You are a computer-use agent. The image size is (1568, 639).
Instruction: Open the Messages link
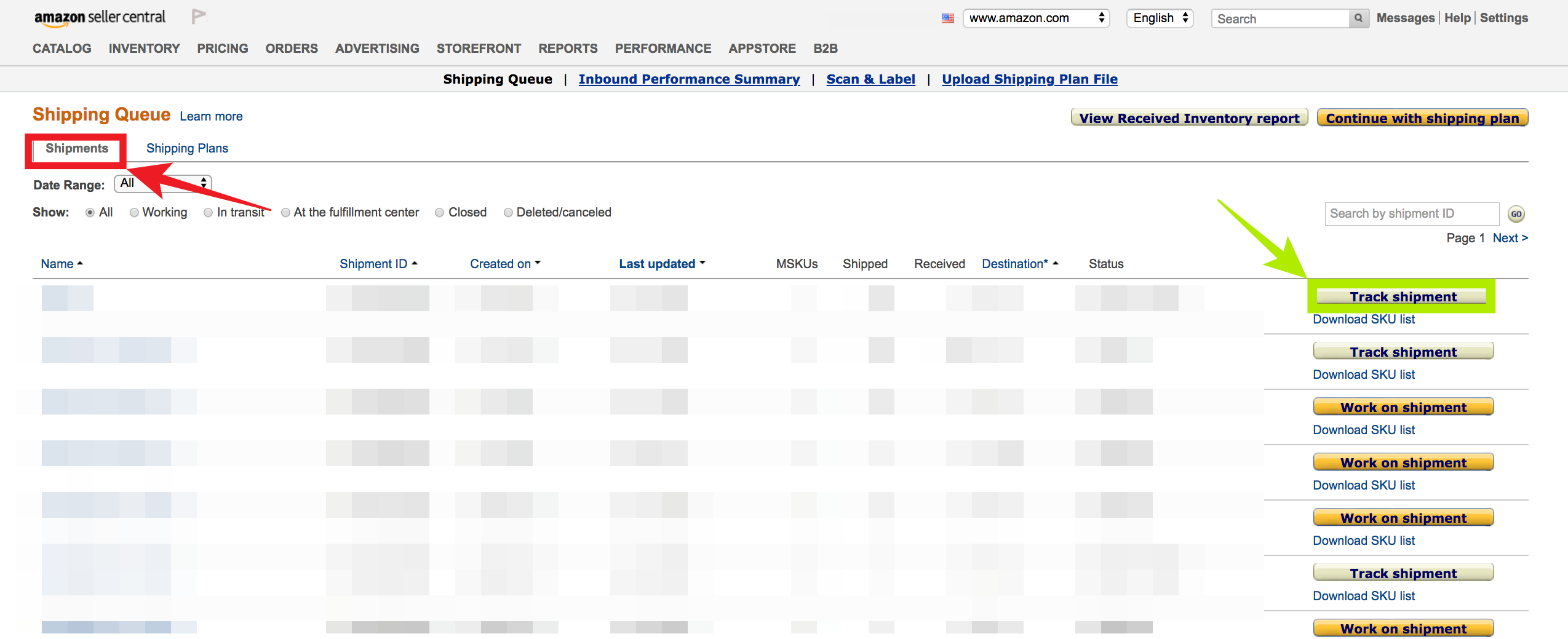[1405, 18]
